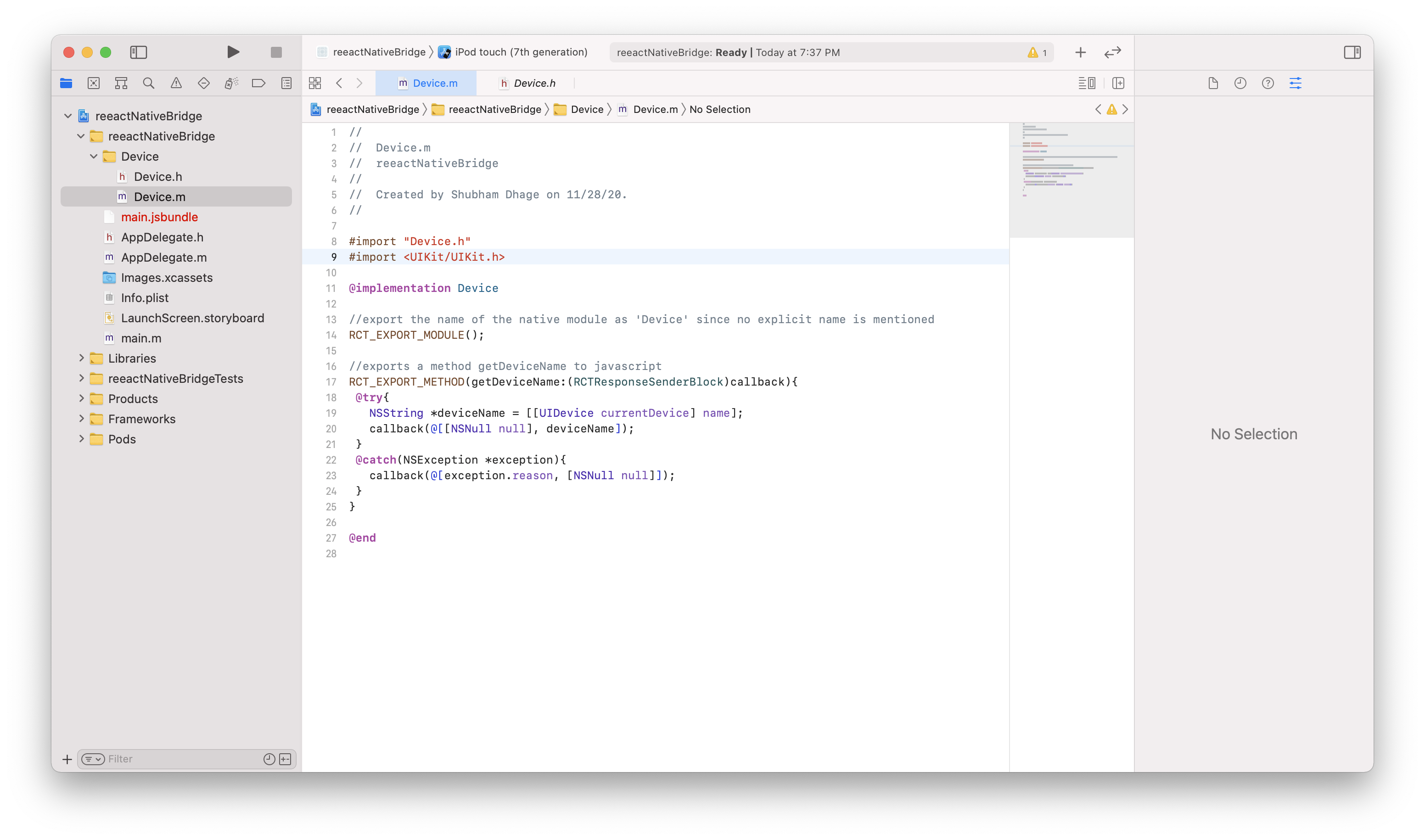The image size is (1425, 840).
Task: Switch to the Device.h tab
Action: coord(527,83)
